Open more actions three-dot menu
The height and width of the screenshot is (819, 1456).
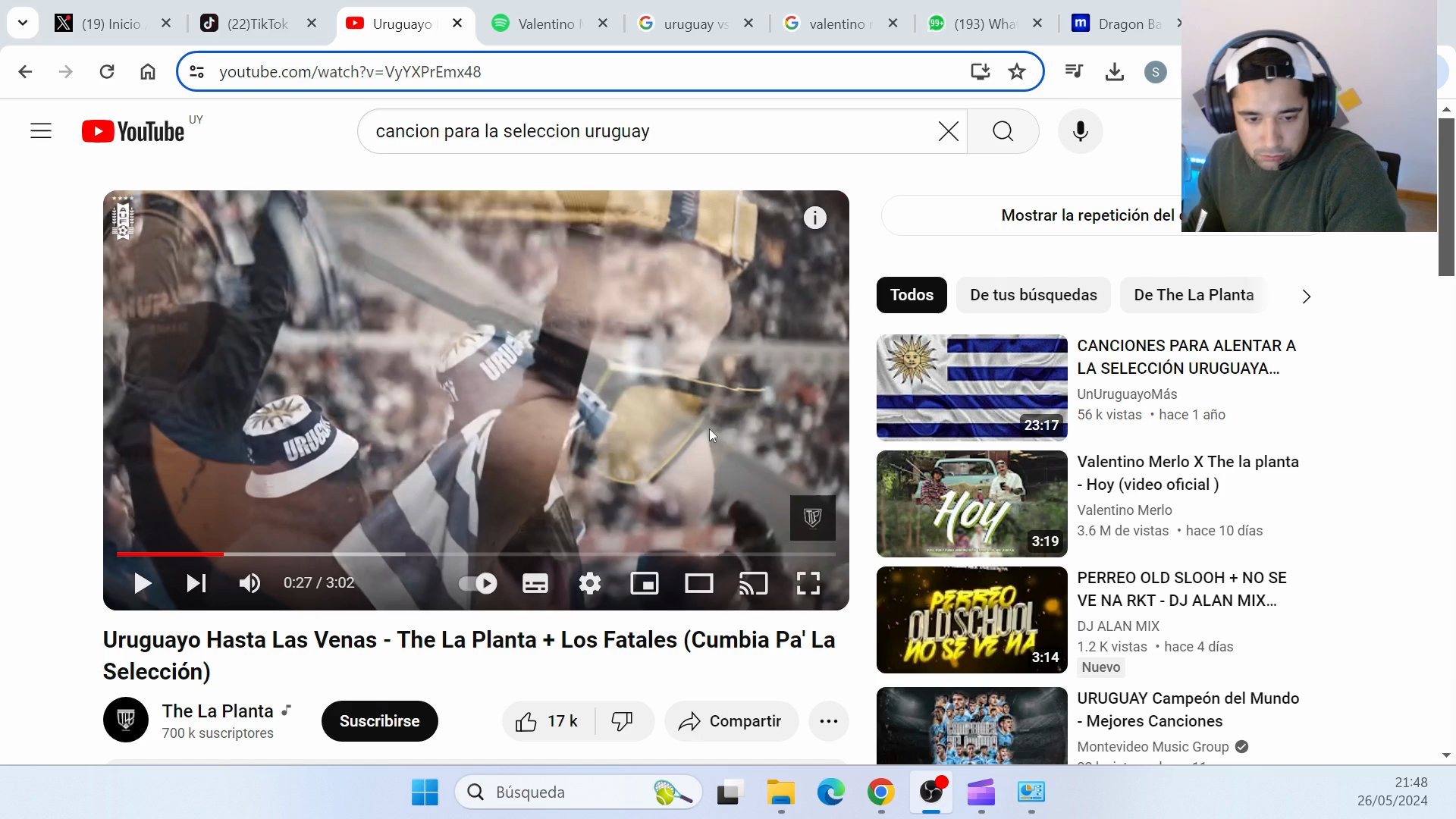coord(829,721)
